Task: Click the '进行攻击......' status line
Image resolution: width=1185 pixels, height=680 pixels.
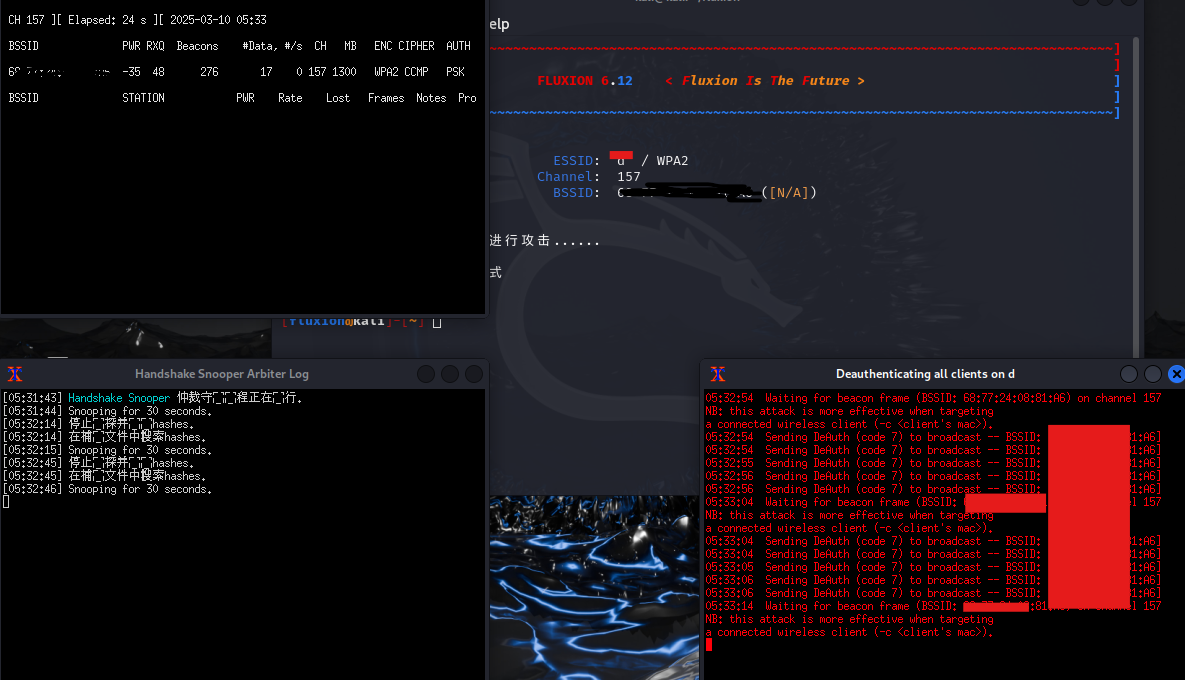Action: tap(544, 240)
